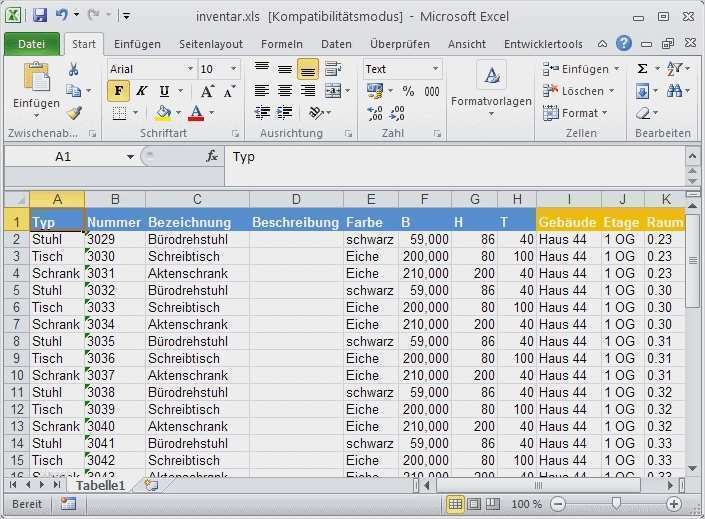
Task: Center the cell text horizontally
Action: point(285,91)
